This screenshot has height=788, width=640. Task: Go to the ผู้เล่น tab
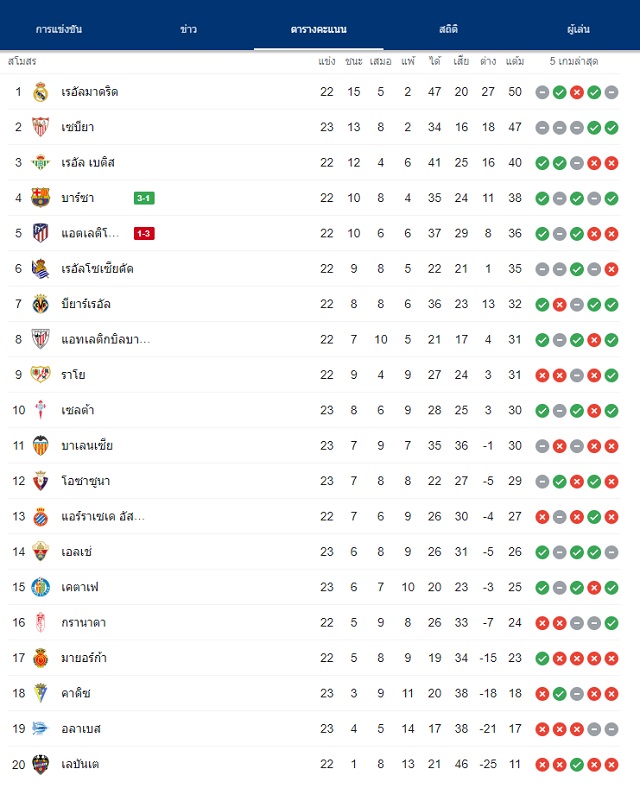(578, 29)
